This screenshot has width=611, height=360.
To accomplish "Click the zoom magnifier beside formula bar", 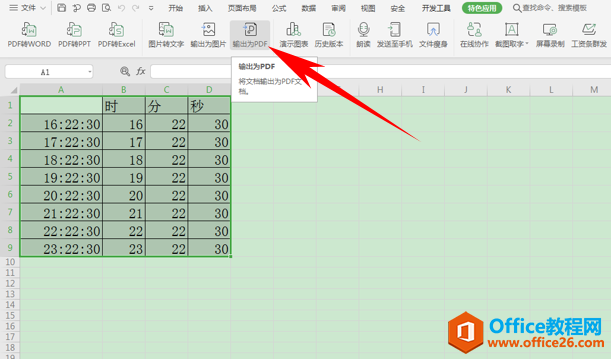I will (125, 71).
